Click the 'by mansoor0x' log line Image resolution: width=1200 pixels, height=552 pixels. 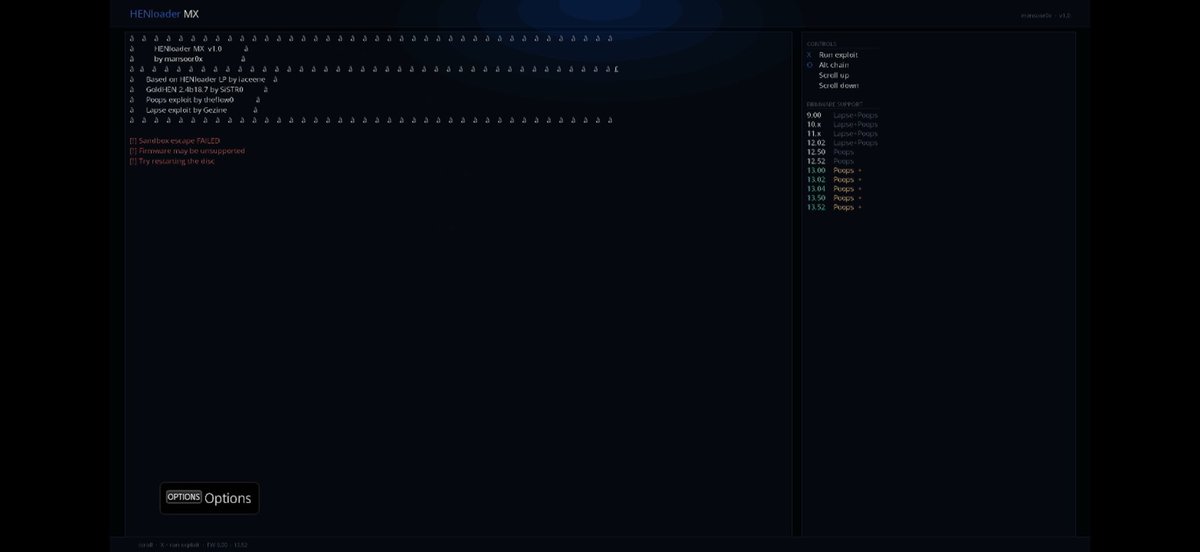pyautogui.click(x=178, y=59)
